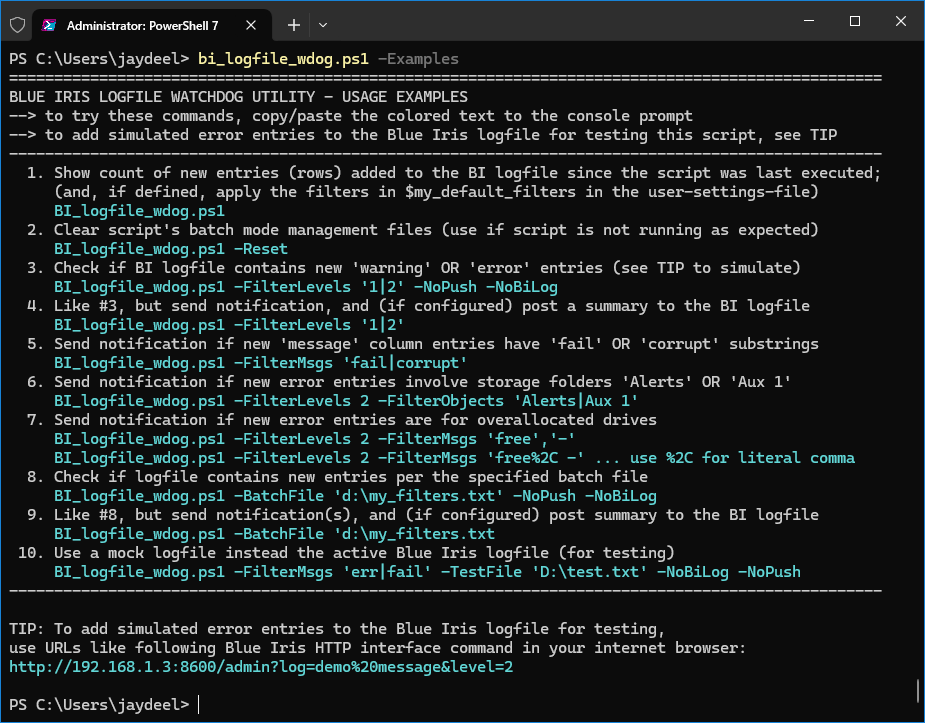Close the terminal window
The width and height of the screenshot is (925, 723).
pyautogui.click(x=901, y=21)
